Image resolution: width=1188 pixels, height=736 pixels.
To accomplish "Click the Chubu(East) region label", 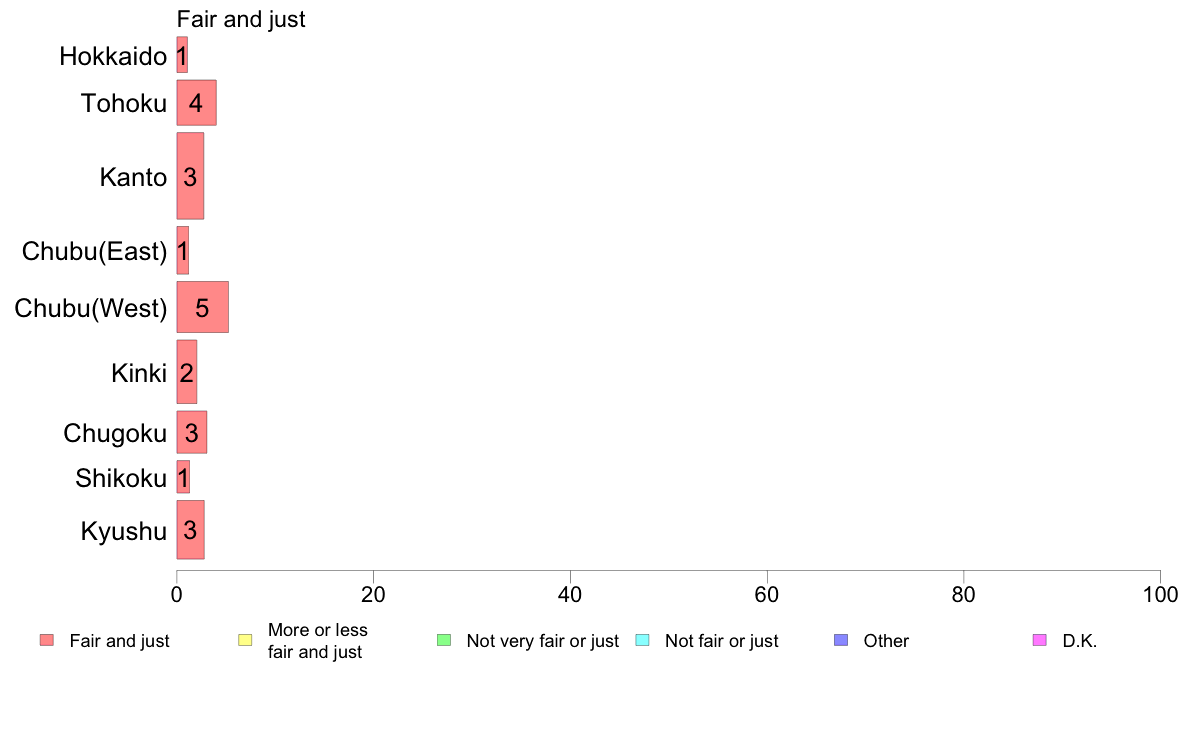I will pos(94,251).
